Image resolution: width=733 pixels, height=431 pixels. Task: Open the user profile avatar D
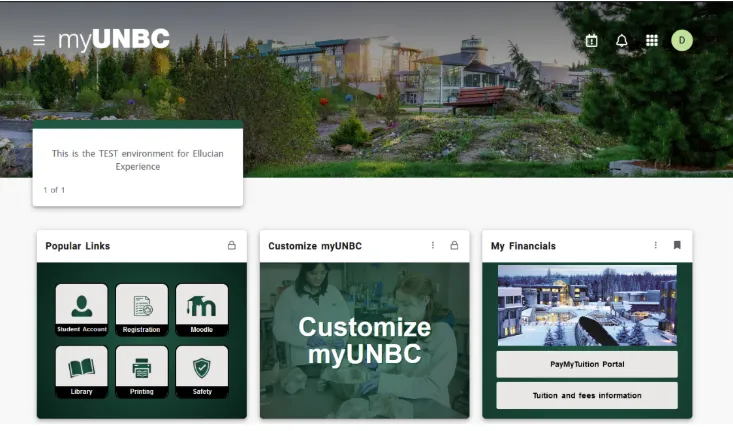(x=682, y=41)
